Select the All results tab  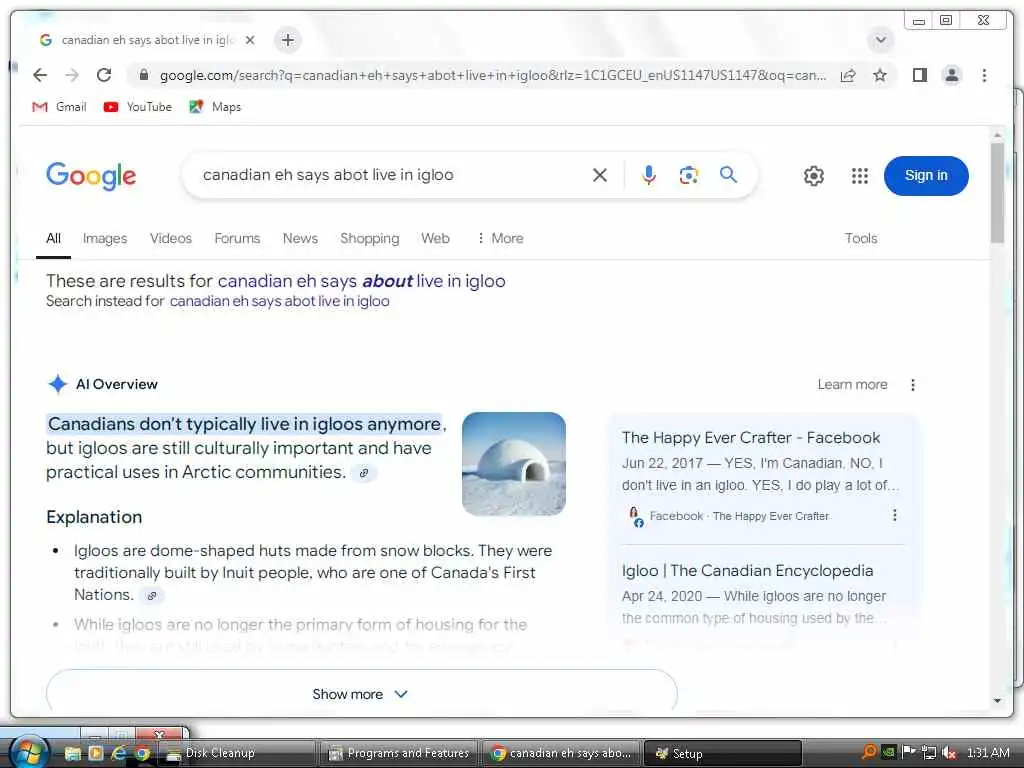point(54,238)
